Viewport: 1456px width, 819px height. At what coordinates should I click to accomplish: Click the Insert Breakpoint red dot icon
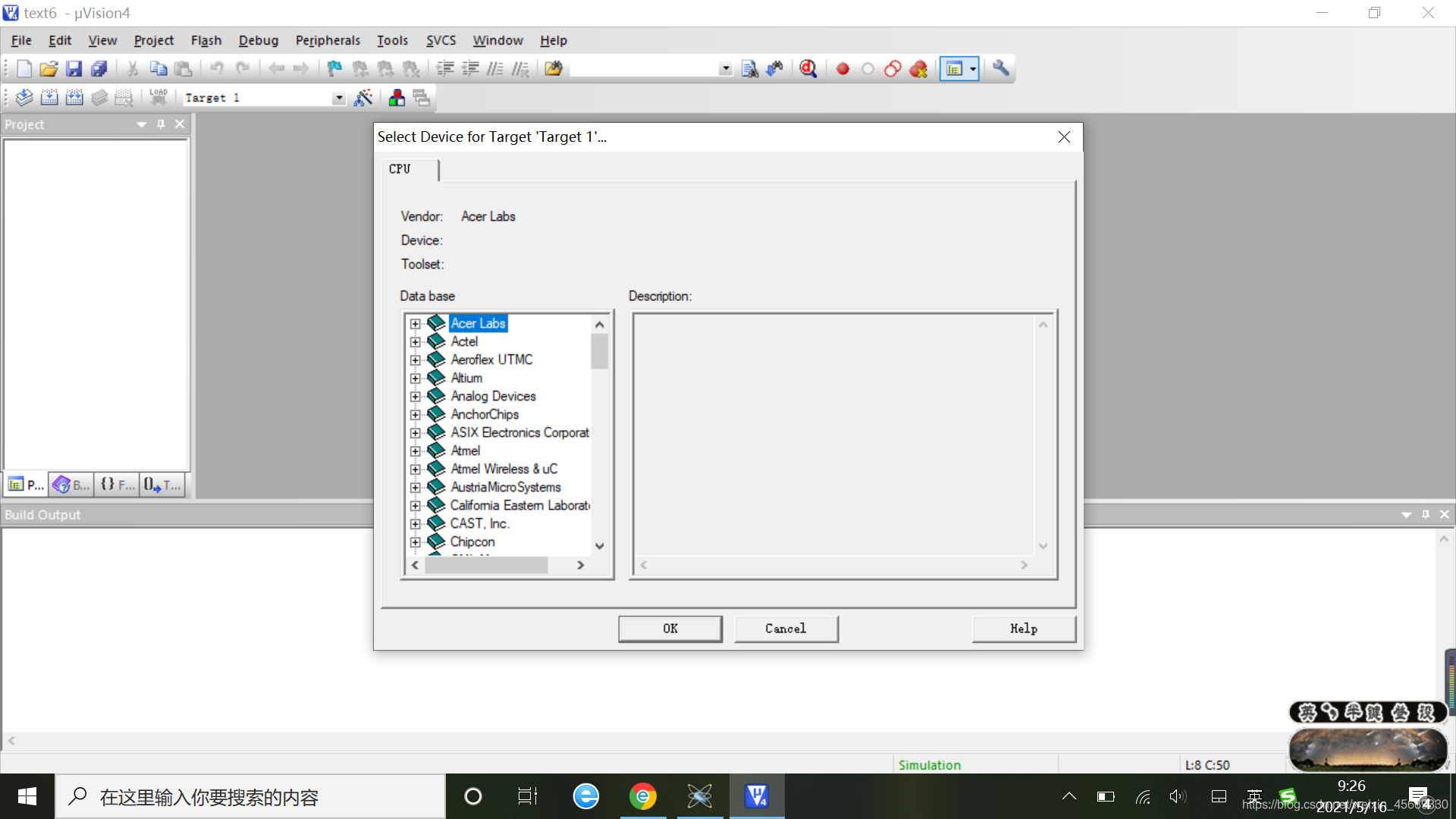(843, 69)
